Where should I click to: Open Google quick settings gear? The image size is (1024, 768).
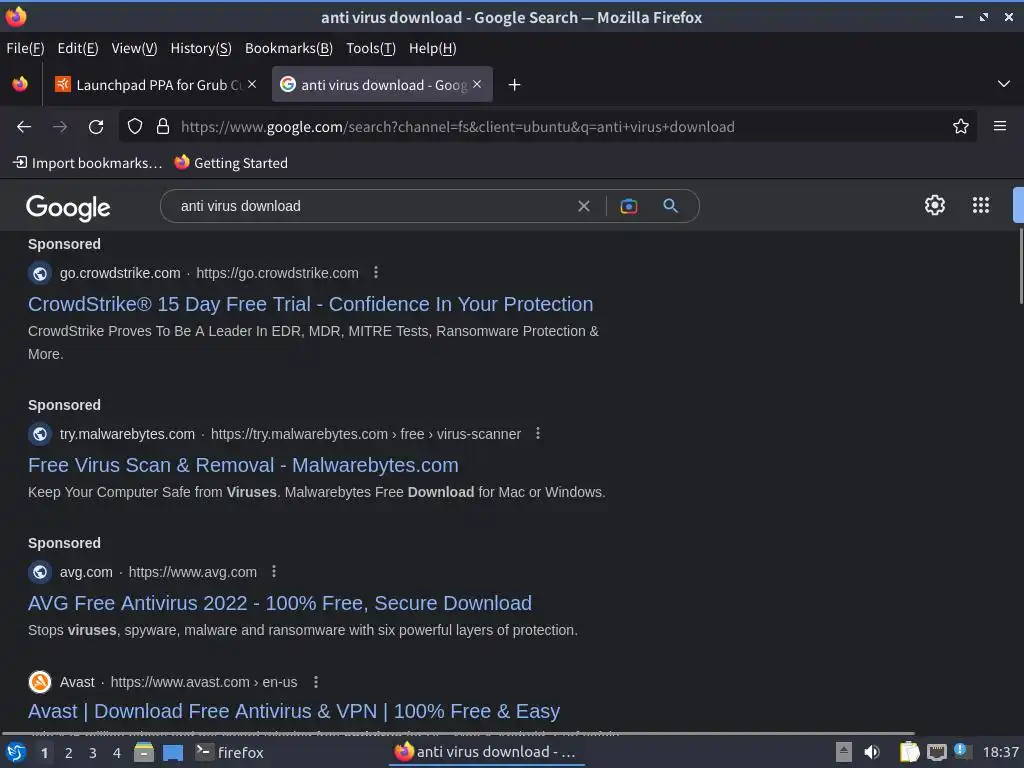(x=935, y=205)
